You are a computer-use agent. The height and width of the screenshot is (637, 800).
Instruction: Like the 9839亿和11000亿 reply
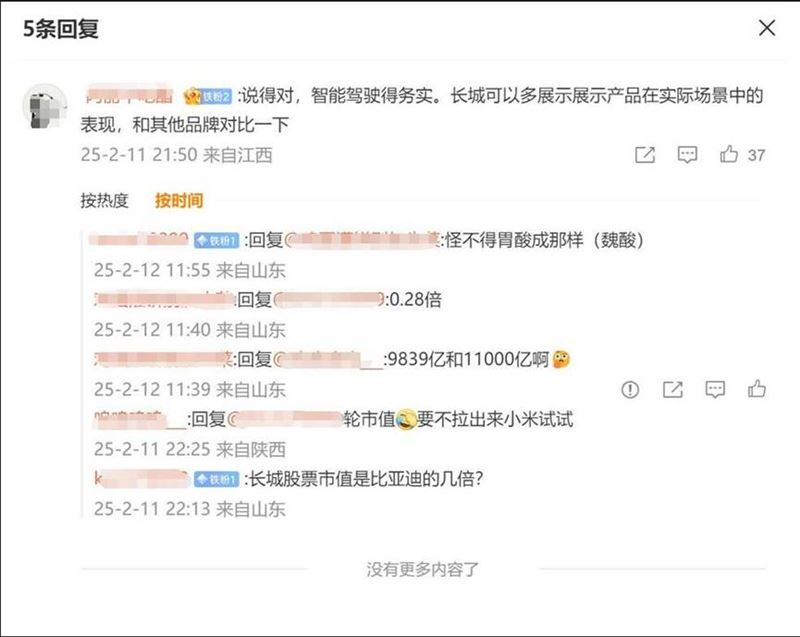click(757, 389)
